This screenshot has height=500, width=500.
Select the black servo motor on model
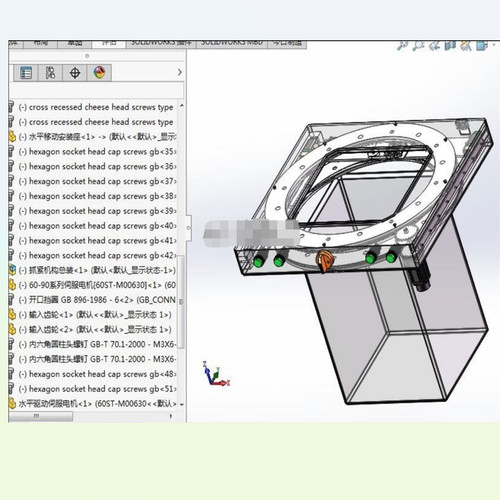(x=420, y=275)
